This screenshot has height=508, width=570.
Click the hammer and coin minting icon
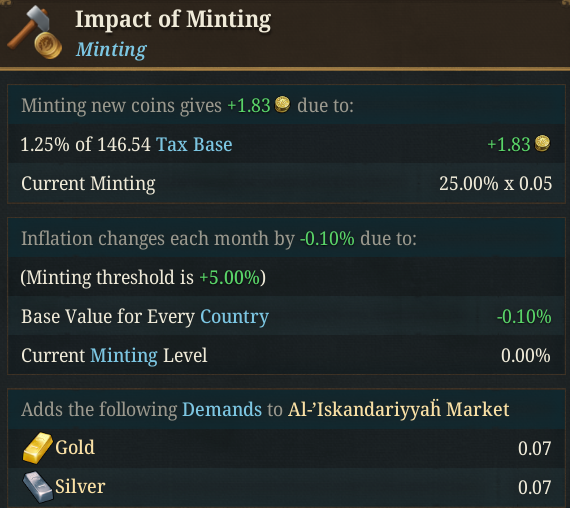(x=35, y=33)
